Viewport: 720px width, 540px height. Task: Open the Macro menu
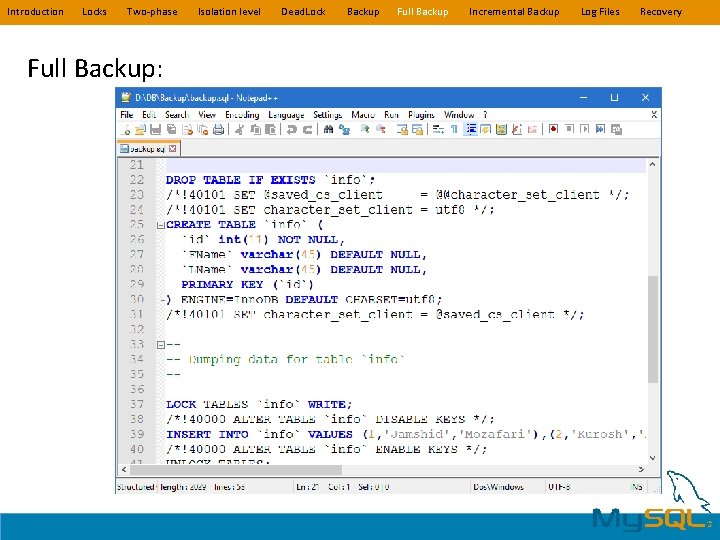coord(363,114)
